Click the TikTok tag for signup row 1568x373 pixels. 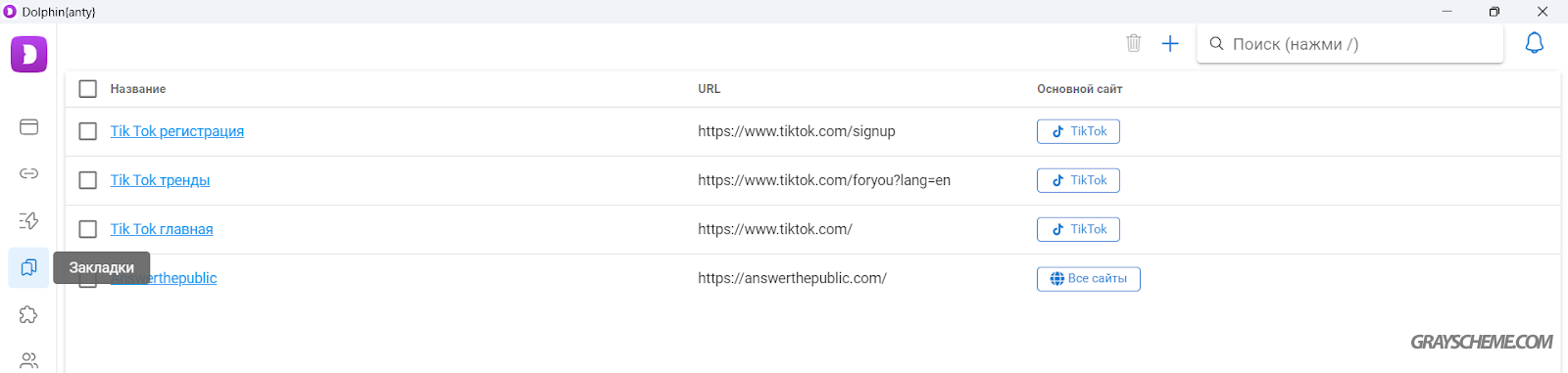1078,131
